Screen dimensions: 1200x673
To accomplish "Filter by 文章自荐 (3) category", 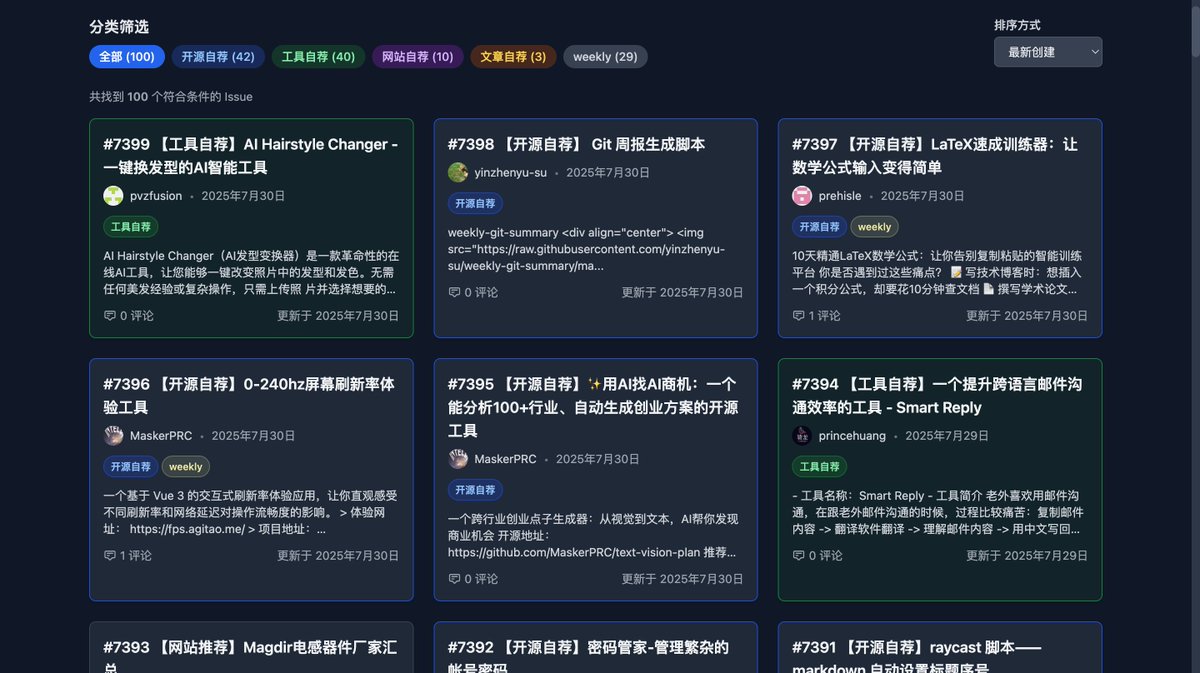I will coord(513,57).
